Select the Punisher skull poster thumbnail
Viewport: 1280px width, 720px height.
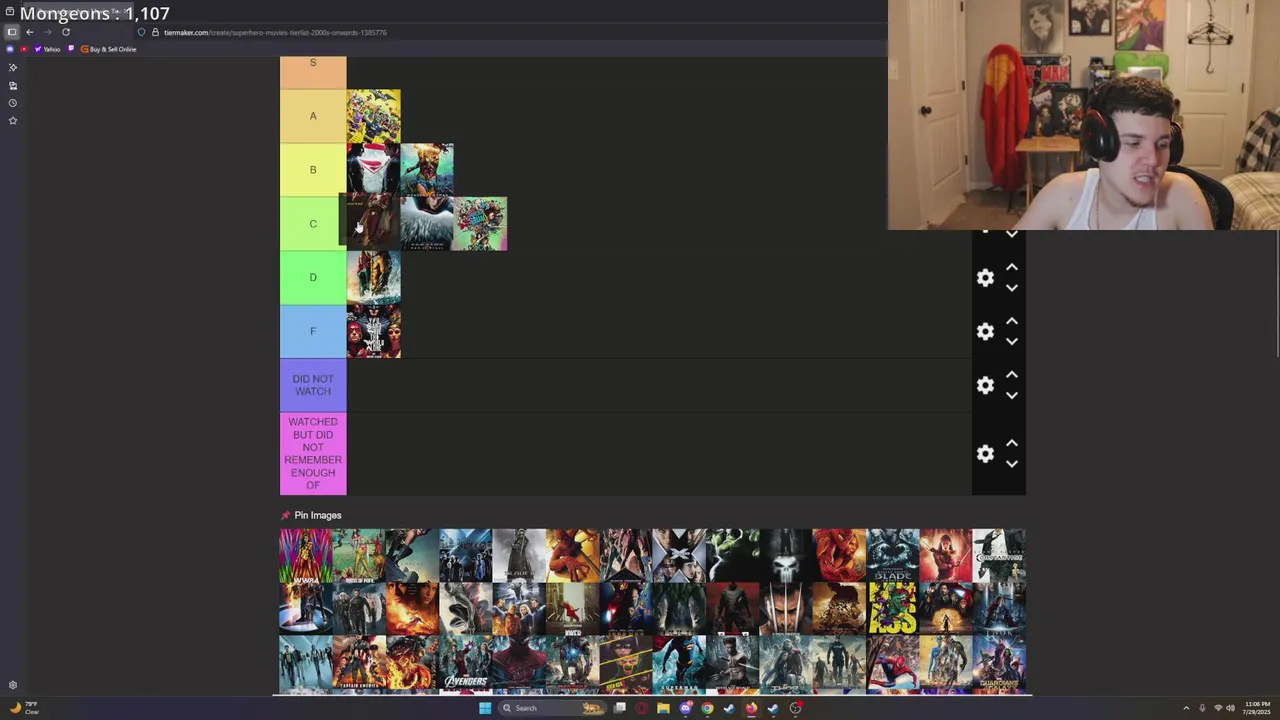point(786,555)
